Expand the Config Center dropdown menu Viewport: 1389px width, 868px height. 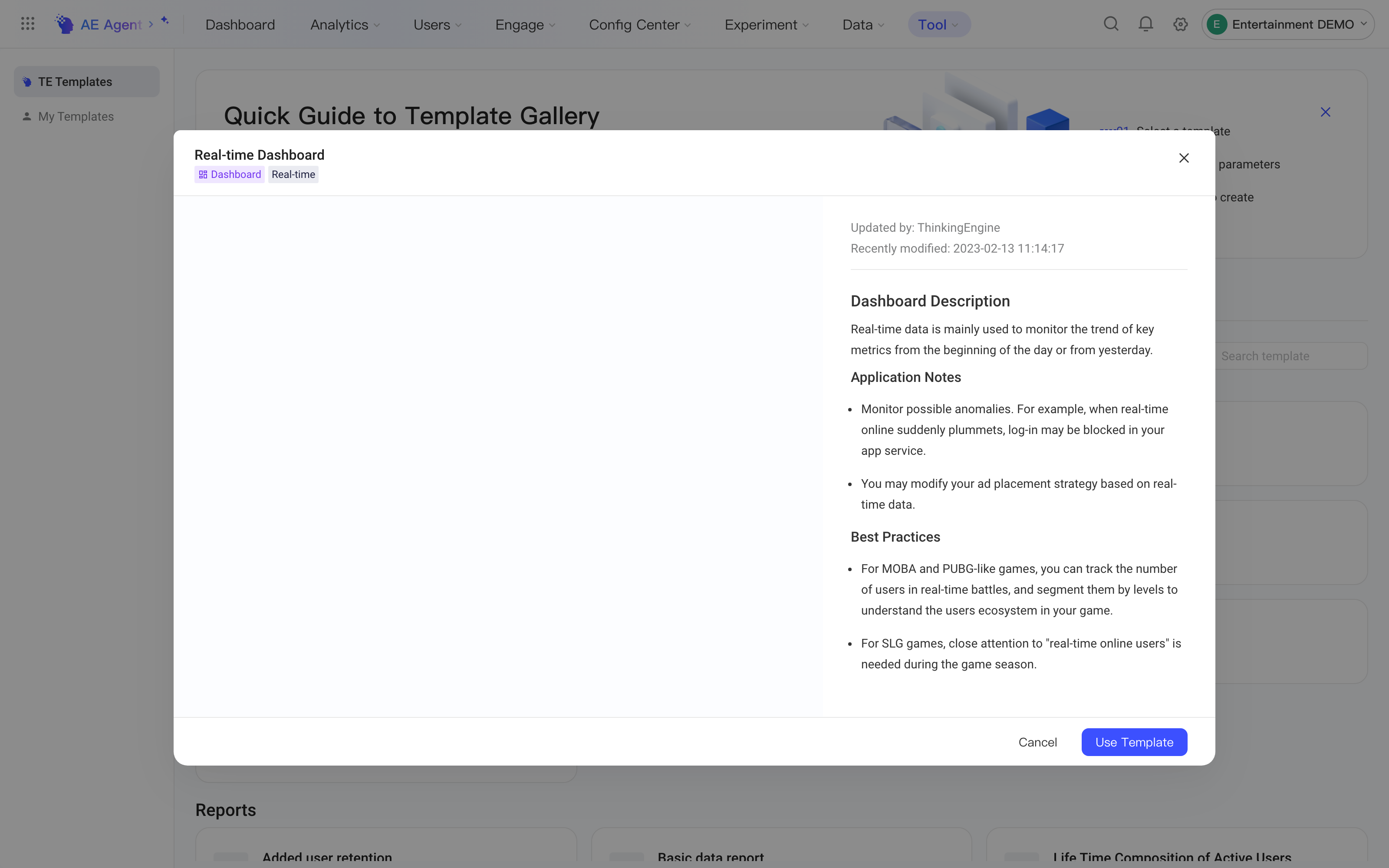[640, 25]
